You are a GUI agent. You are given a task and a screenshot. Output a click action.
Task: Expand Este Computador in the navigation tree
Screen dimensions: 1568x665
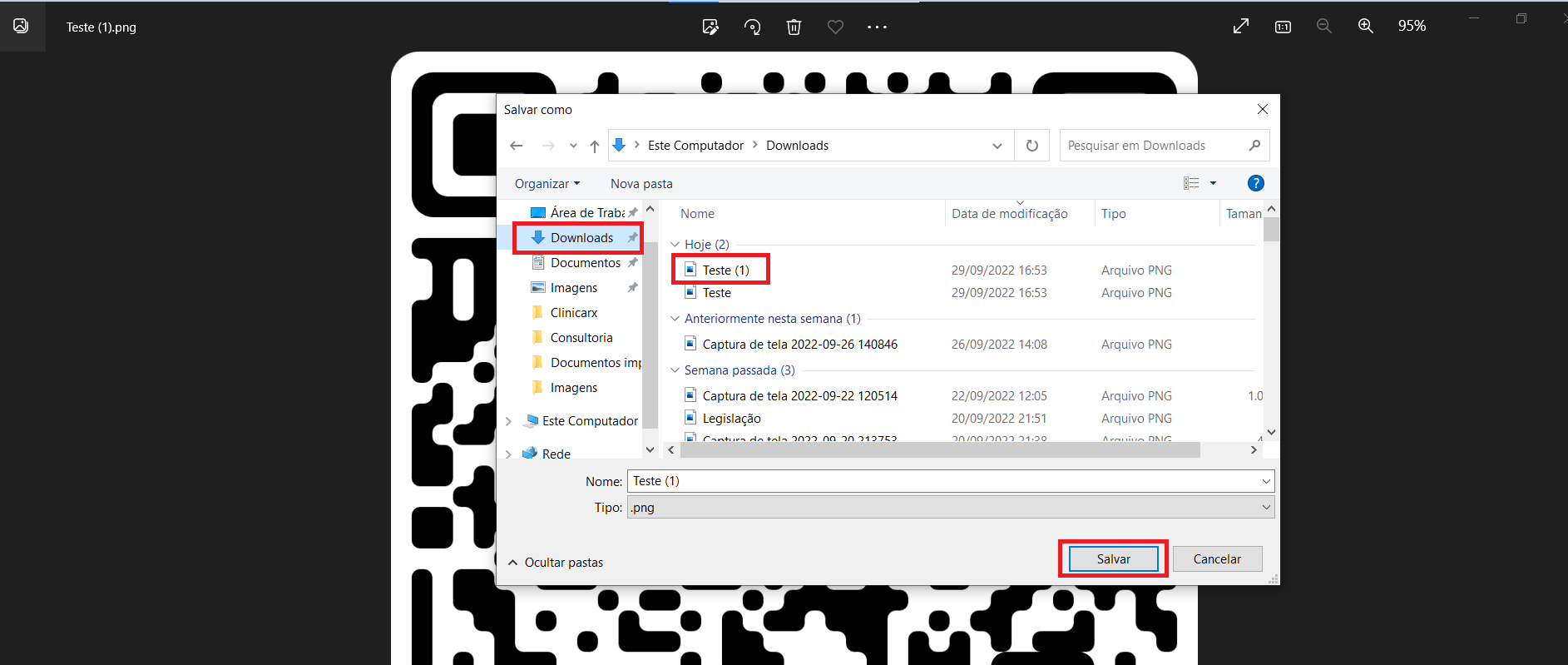click(x=508, y=421)
